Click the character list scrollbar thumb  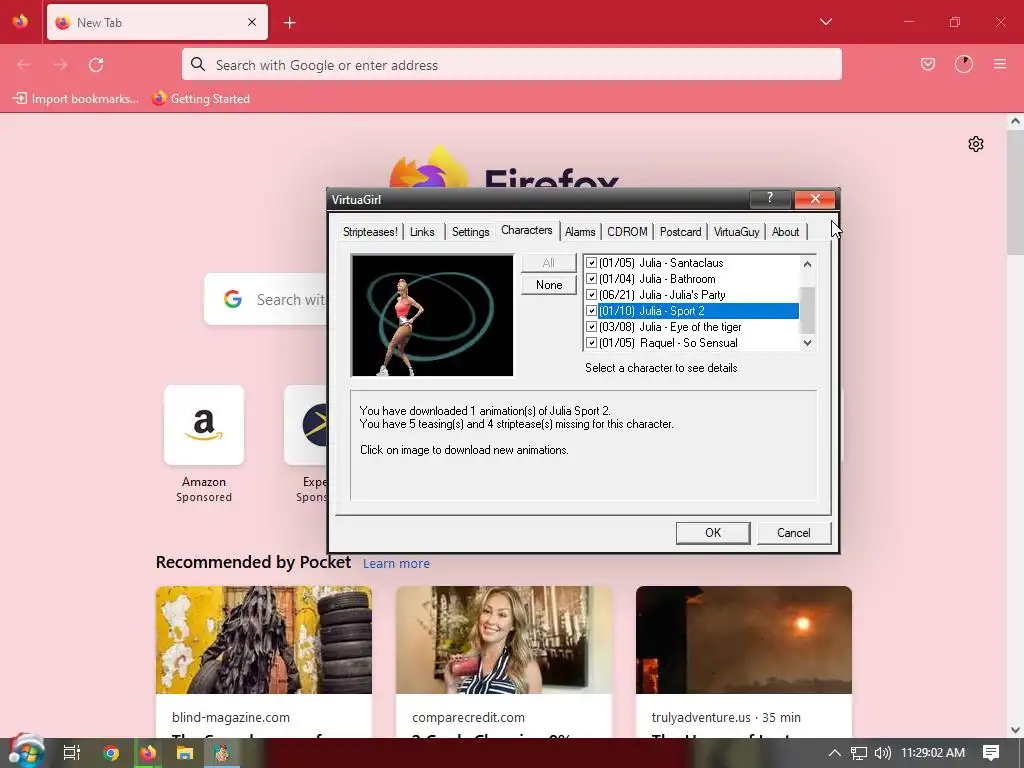tap(807, 310)
